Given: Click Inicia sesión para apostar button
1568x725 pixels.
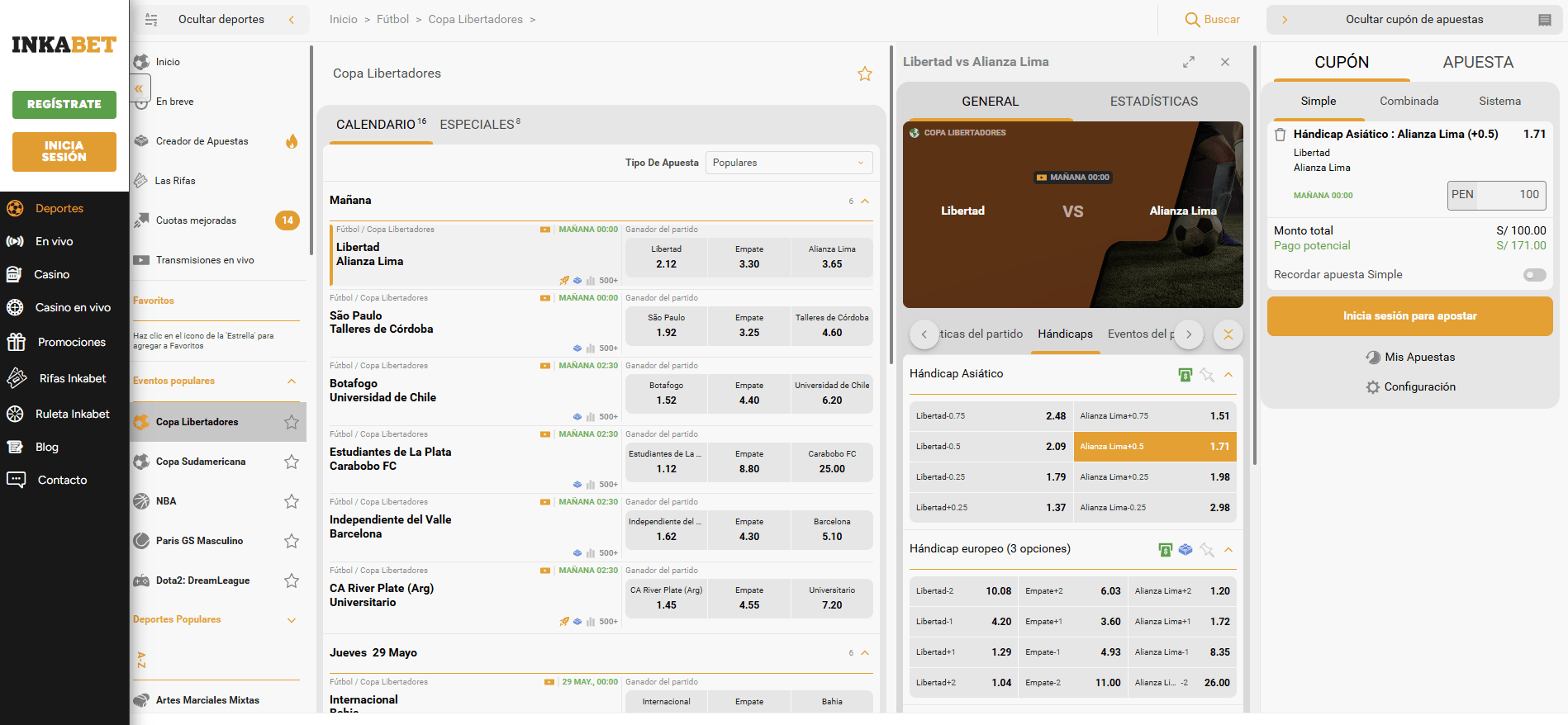Looking at the screenshot, I should coord(1409,316).
